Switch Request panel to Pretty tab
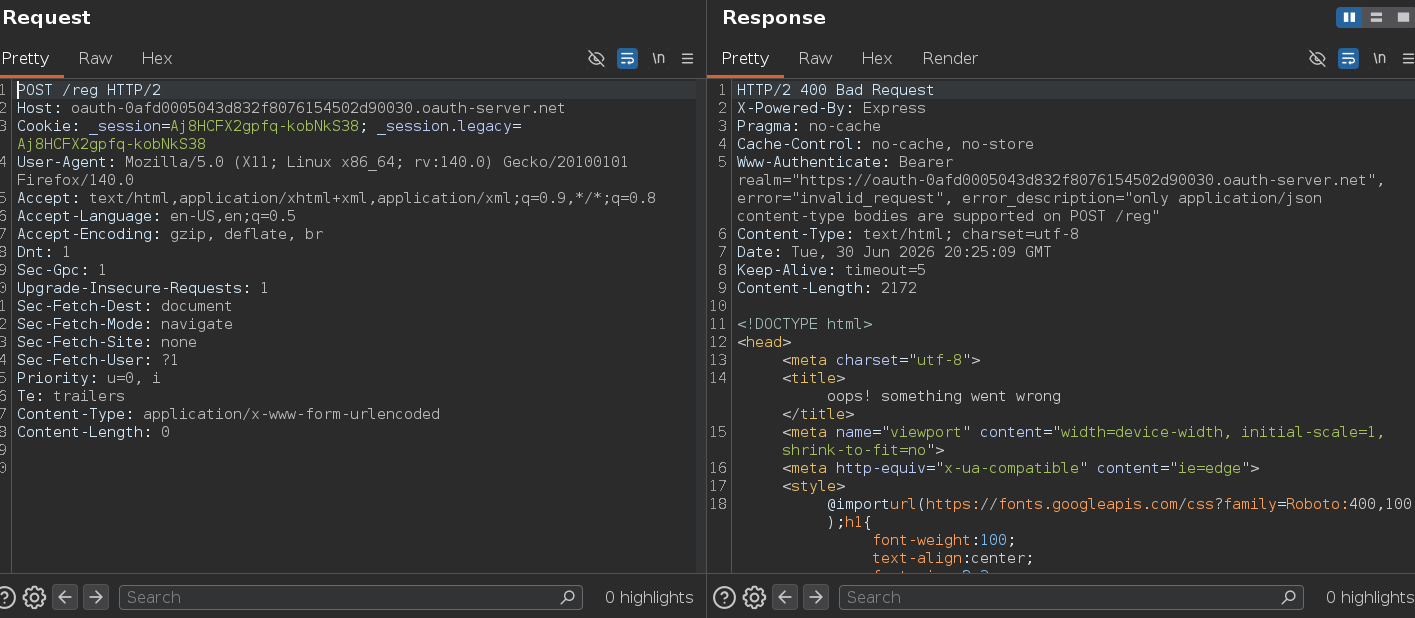Screen dimensions: 1415x618 click(x=25, y=58)
